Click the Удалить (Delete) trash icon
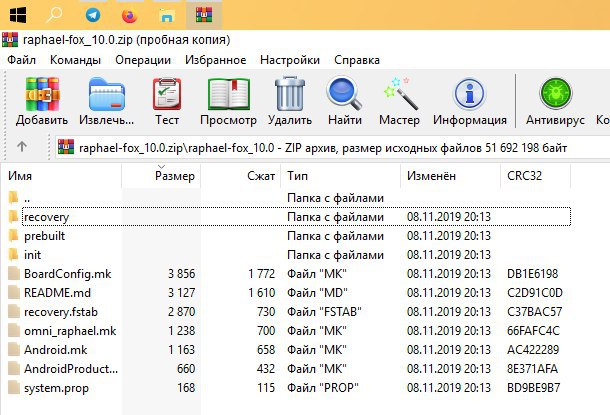This screenshot has width=610, height=415. click(x=290, y=93)
